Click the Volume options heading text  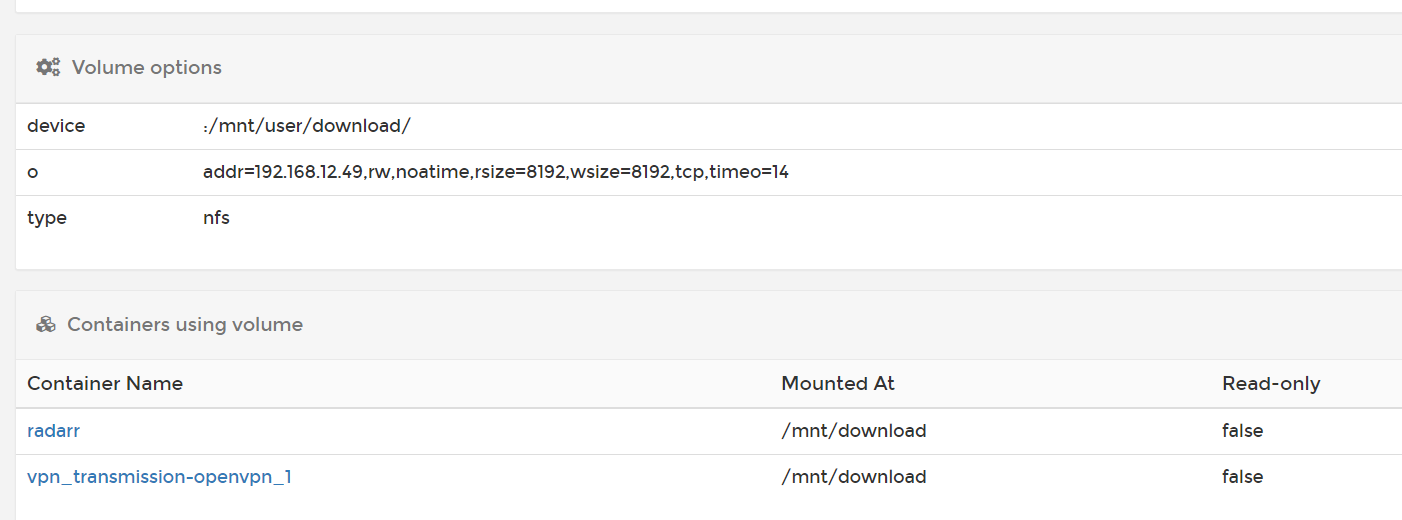coord(147,68)
